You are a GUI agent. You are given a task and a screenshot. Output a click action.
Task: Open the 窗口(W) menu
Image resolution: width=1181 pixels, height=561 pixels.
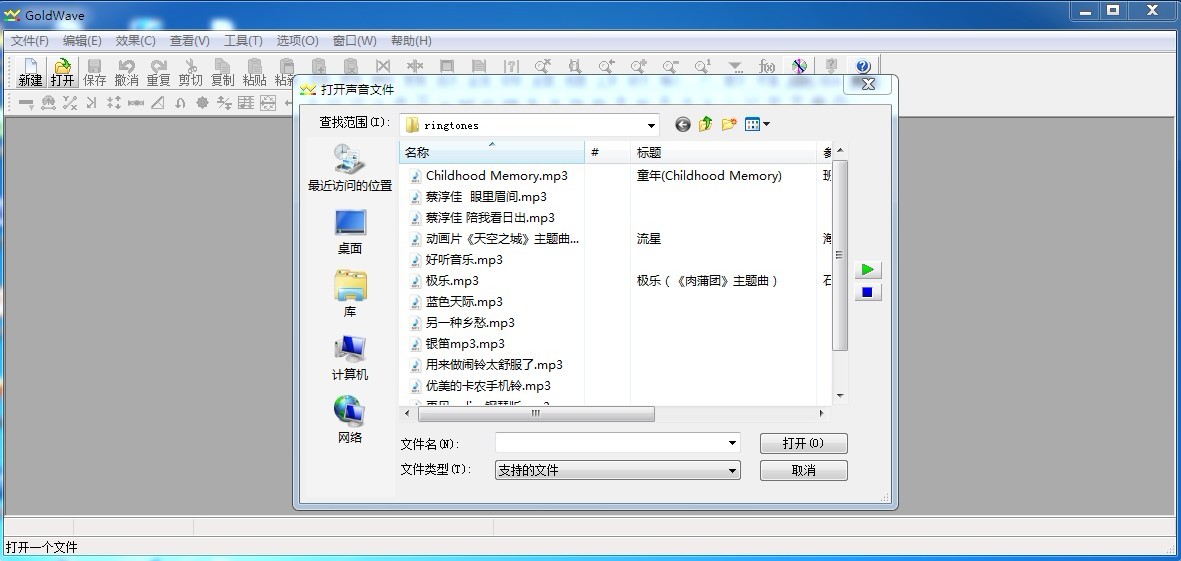click(x=355, y=41)
